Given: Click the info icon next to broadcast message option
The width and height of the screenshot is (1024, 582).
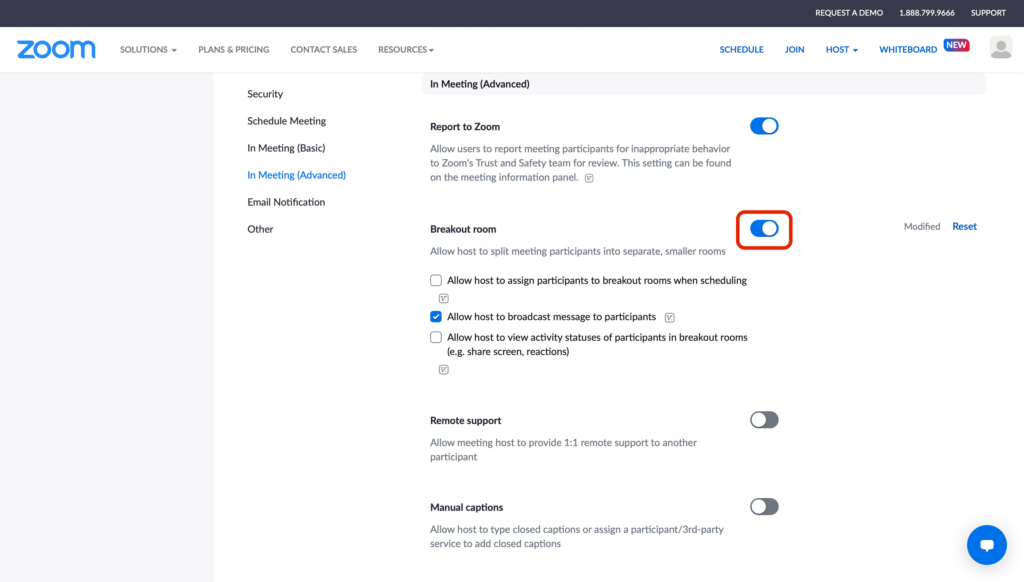Looking at the screenshot, I should [669, 317].
